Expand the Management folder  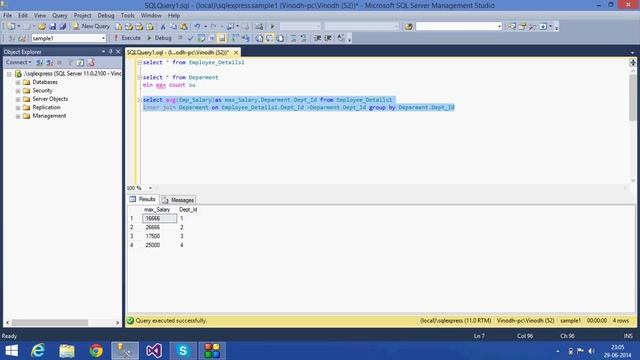point(18,116)
